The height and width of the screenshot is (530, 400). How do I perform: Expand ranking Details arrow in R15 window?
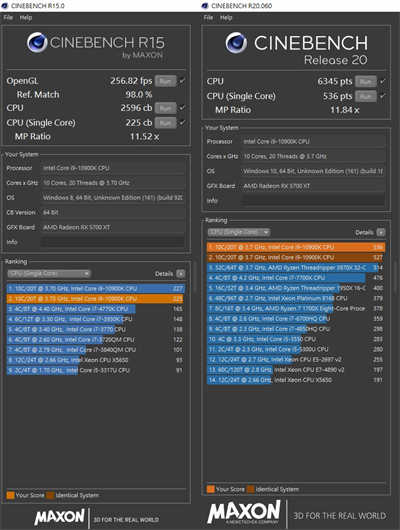(181, 274)
